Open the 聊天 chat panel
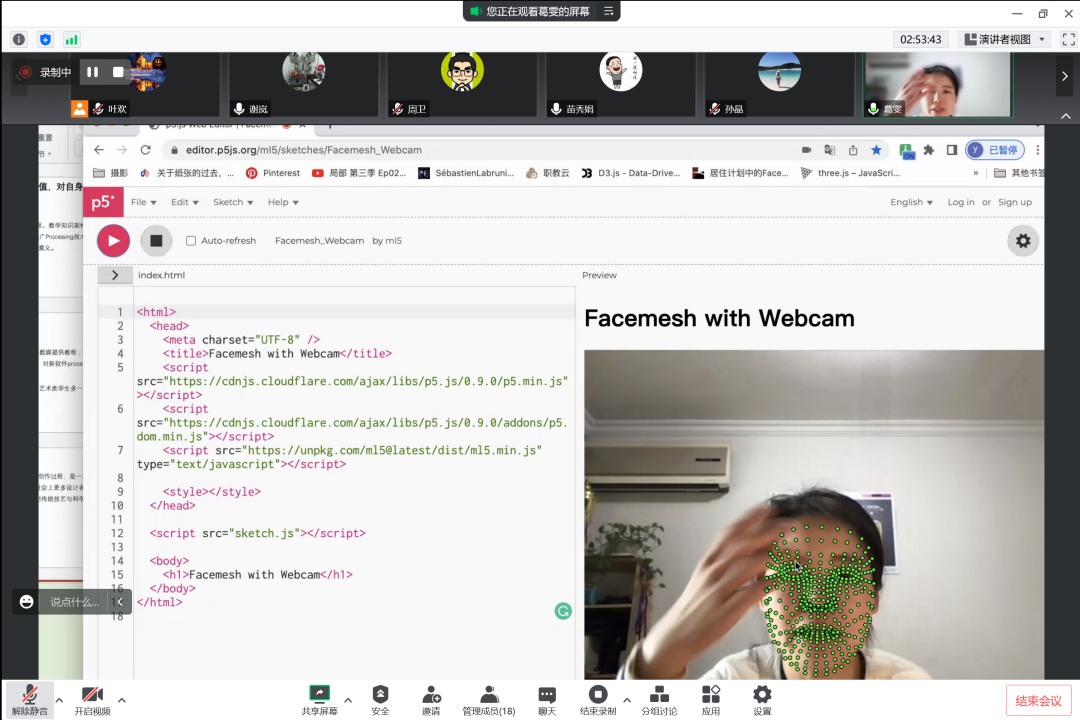The image size is (1080, 720). (x=547, y=696)
